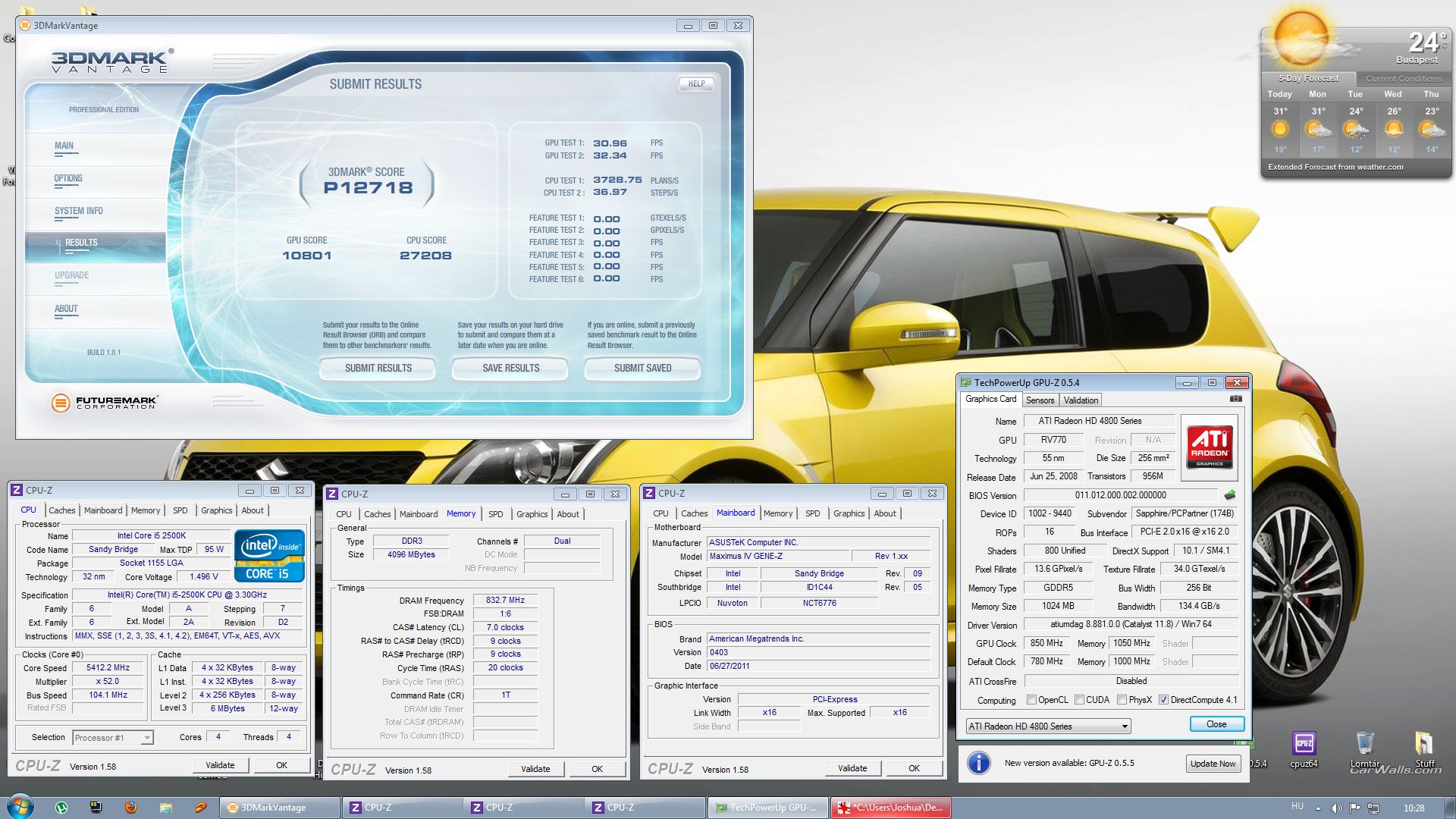
Task: Click Extended Forecast from weather.com link
Action: tap(1335, 167)
